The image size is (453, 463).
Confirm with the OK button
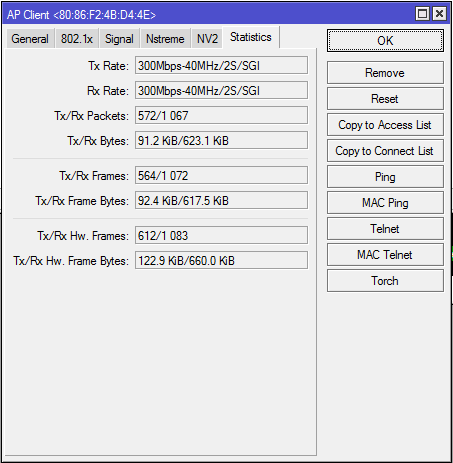click(x=385, y=41)
